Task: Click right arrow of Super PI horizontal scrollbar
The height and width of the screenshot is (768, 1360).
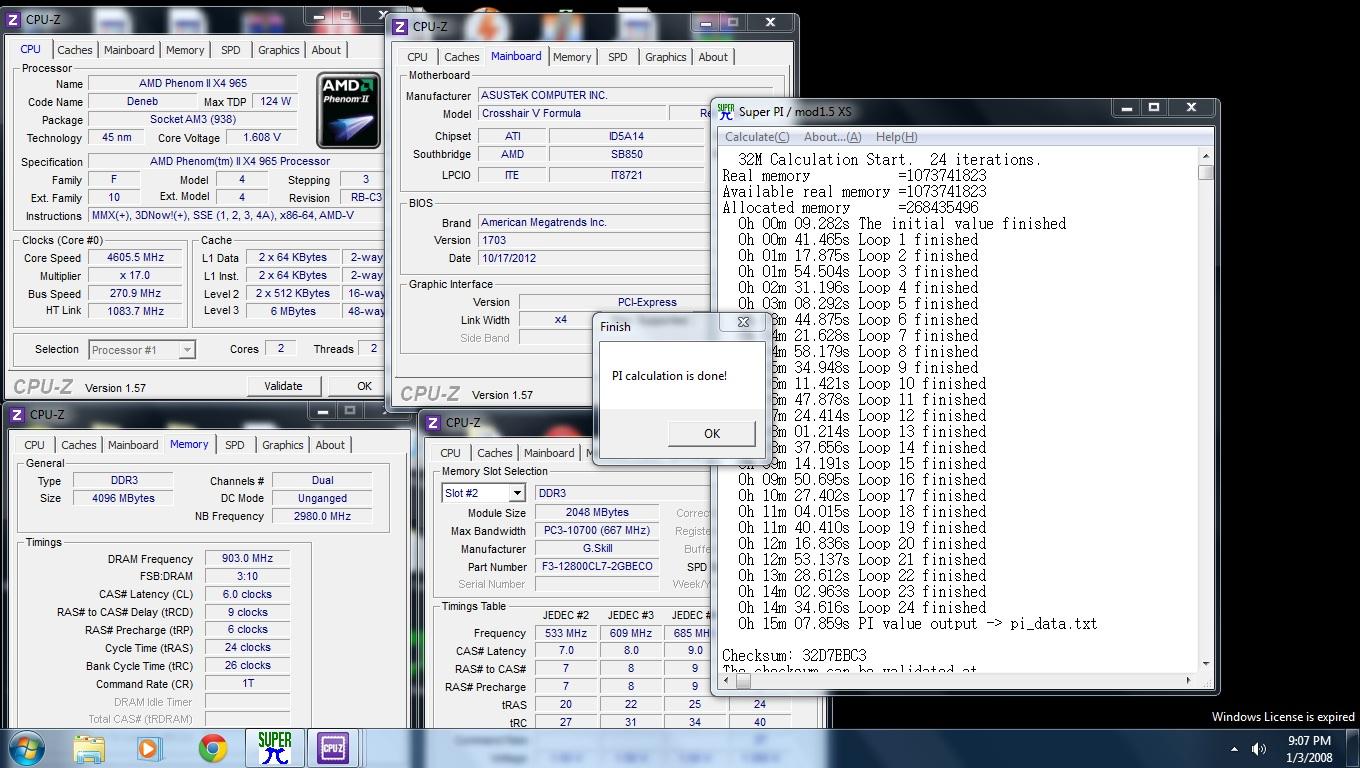Action: coord(1188,680)
